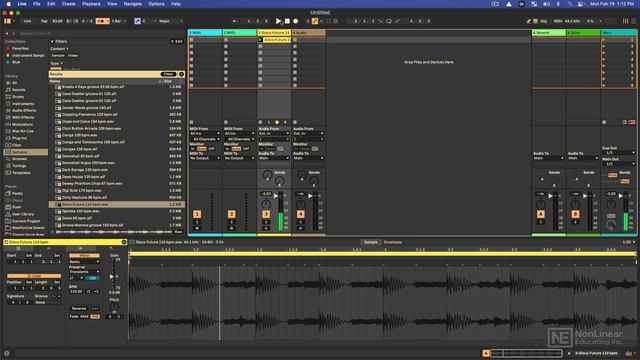Screen dimensions: 640x360
Task: Select Deep House 120 bpm file
Action: click(117, 177)
